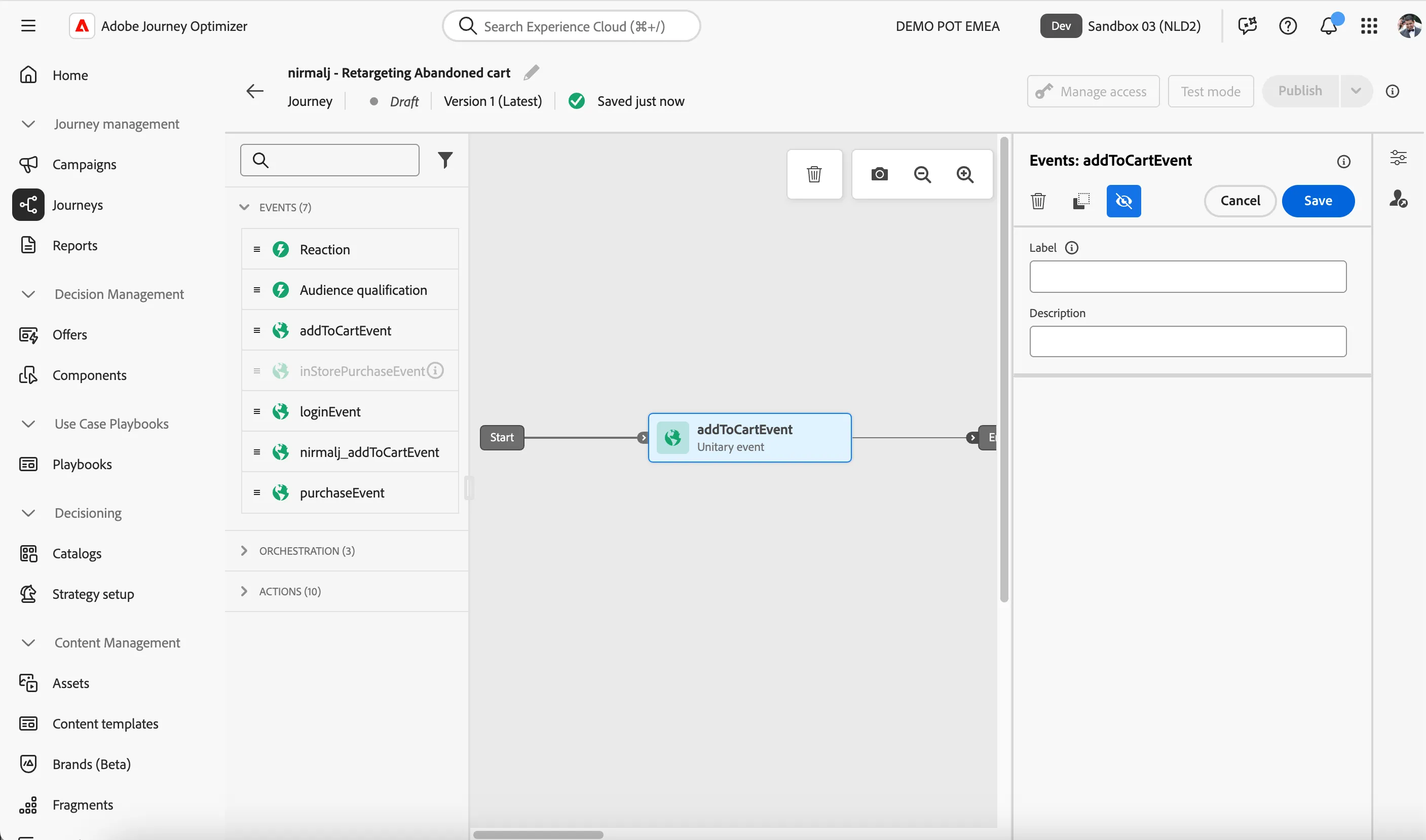The height and width of the screenshot is (840, 1426).
Task: Delete the event via properties panel trash icon
Action: point(1038,201)
